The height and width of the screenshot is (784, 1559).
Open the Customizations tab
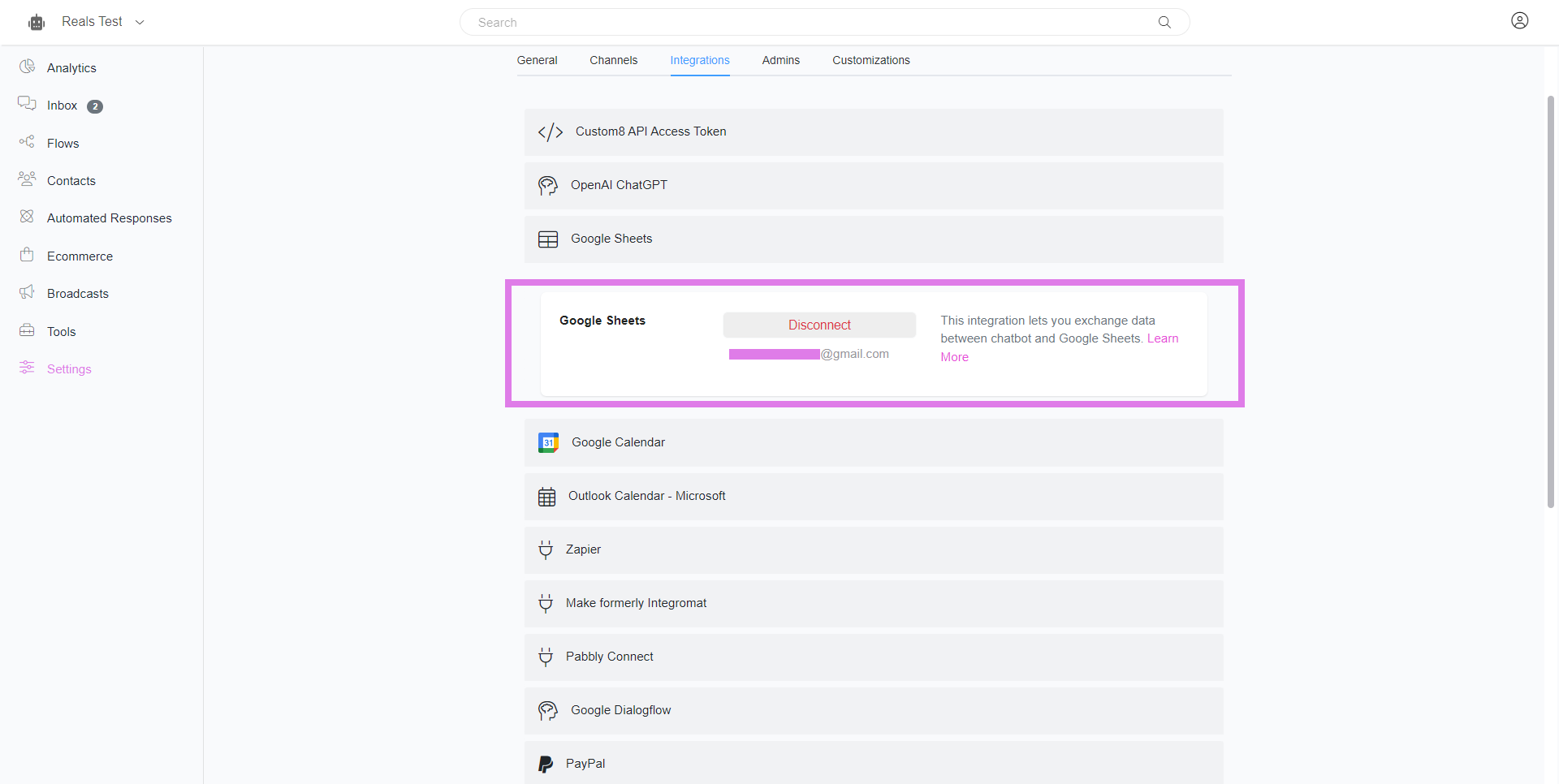(871, 60)
